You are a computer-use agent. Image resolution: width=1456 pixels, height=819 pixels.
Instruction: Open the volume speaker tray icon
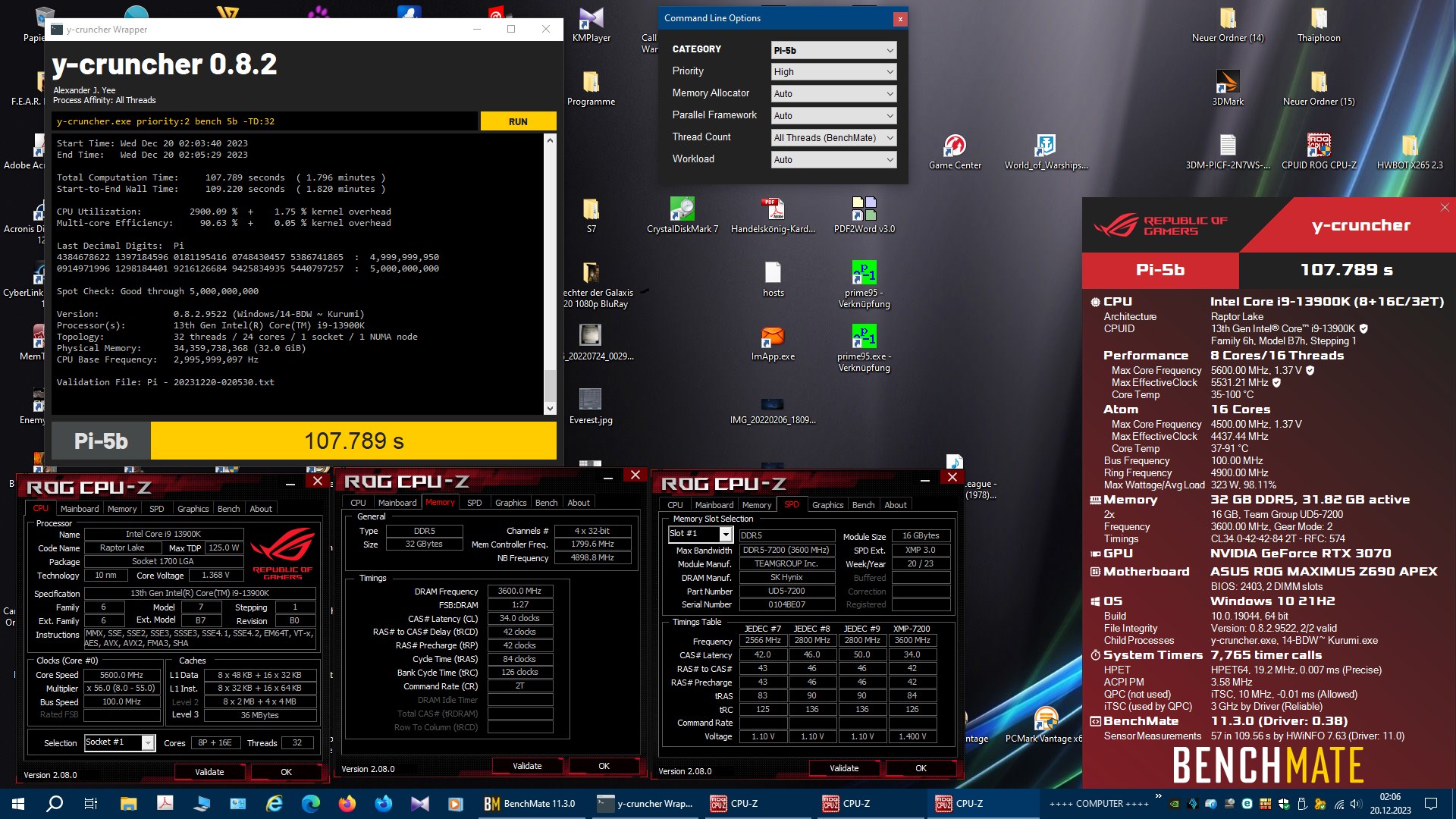click(1357, 804)
